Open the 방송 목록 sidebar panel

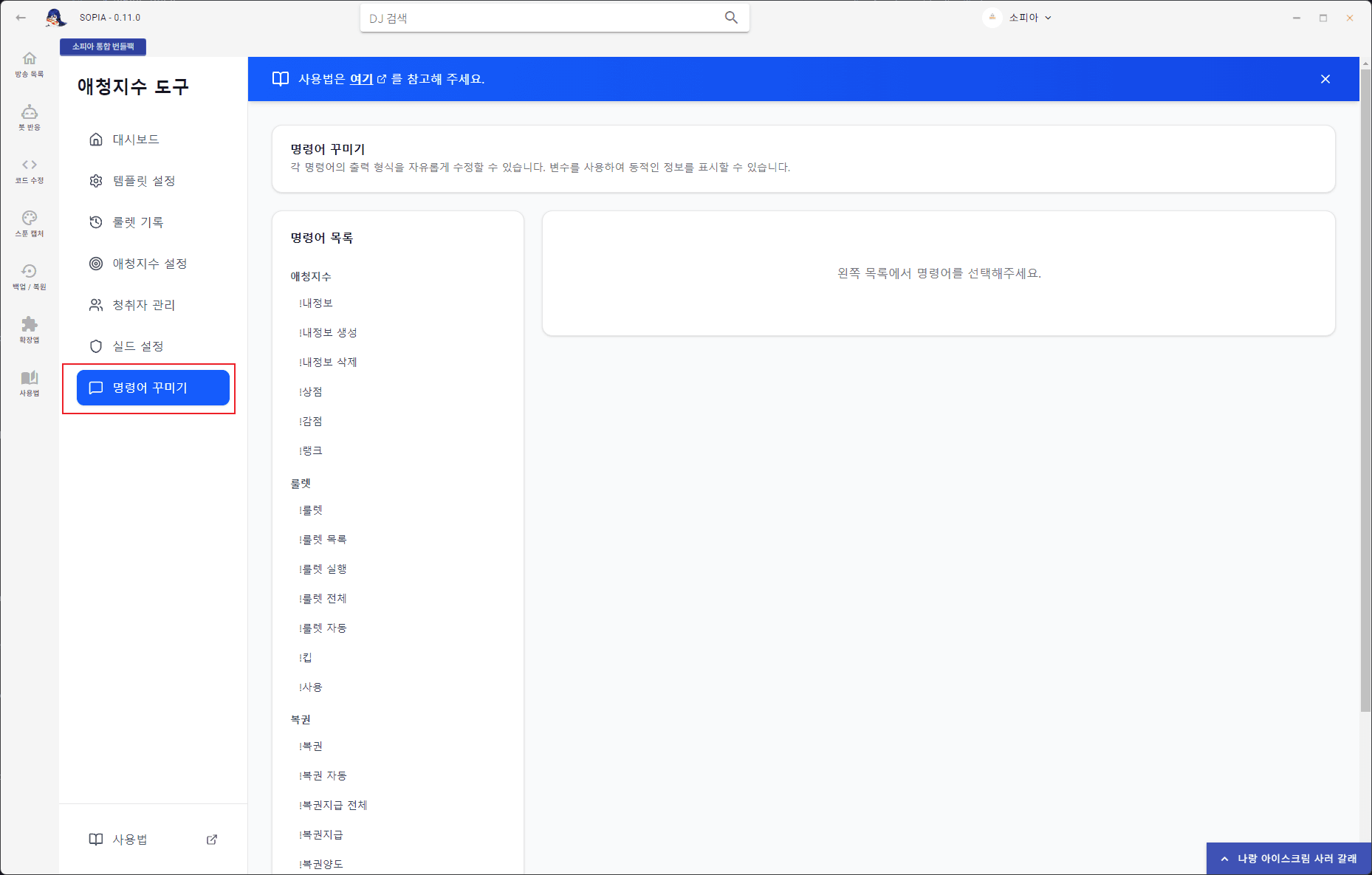click(x=29, y=64)
